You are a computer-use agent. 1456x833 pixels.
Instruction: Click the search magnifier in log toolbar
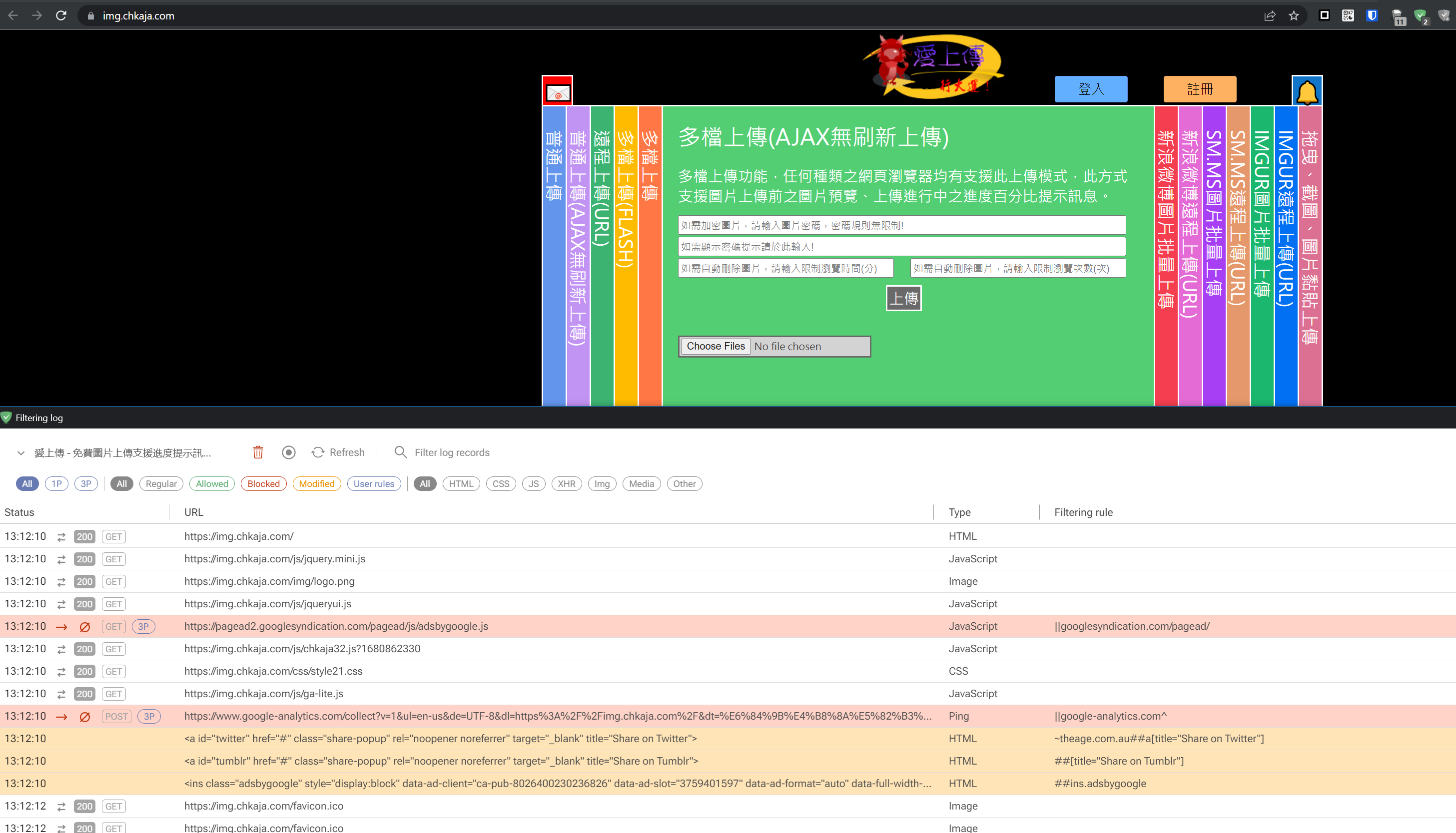401,452
